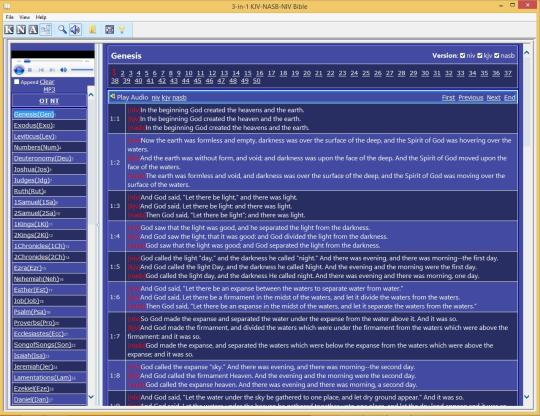Go to the Previous chapter

pos(471,97)
